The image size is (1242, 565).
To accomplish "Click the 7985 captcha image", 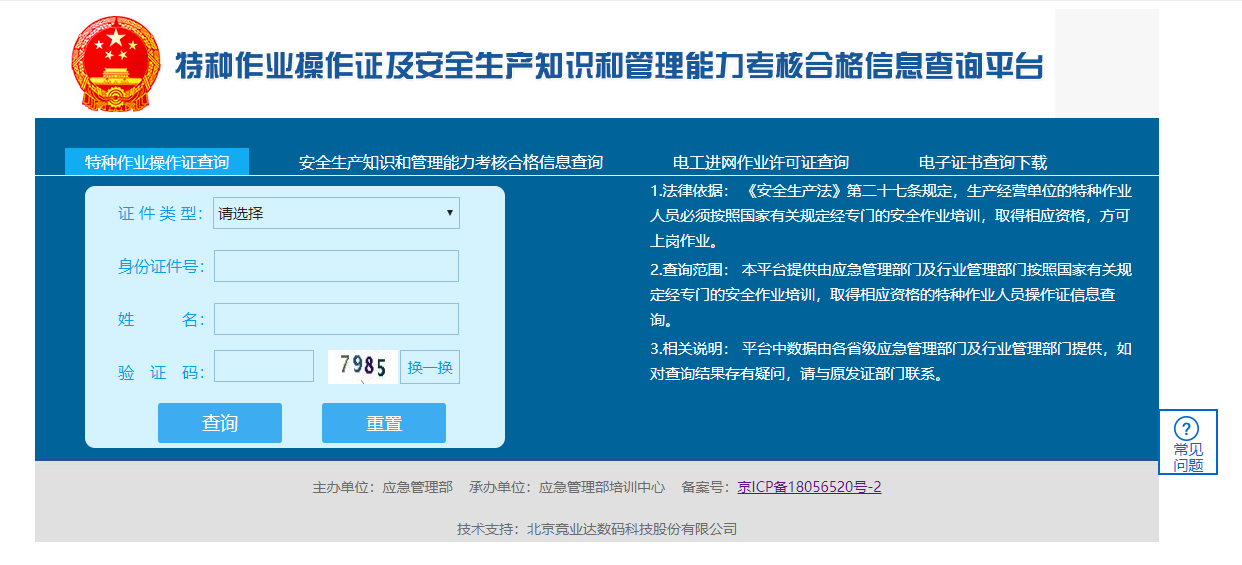I will (363, 367).
